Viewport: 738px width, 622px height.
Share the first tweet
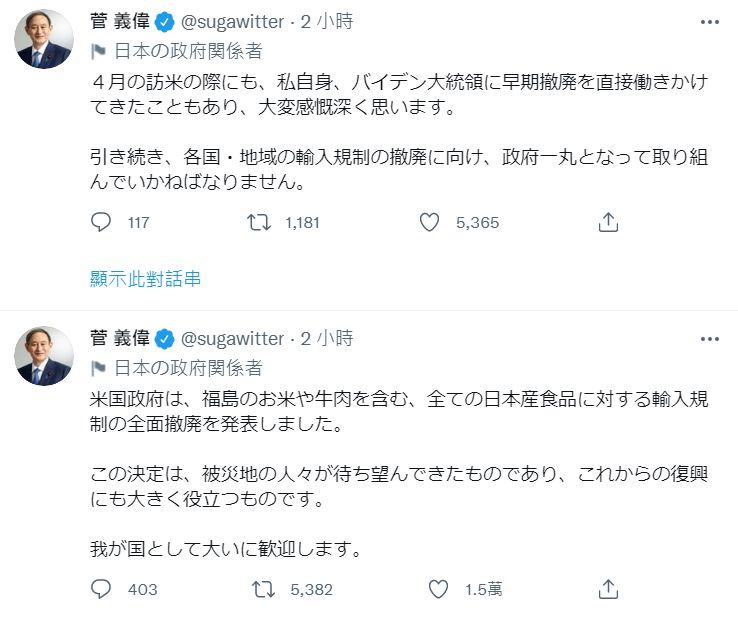(607, 223)
